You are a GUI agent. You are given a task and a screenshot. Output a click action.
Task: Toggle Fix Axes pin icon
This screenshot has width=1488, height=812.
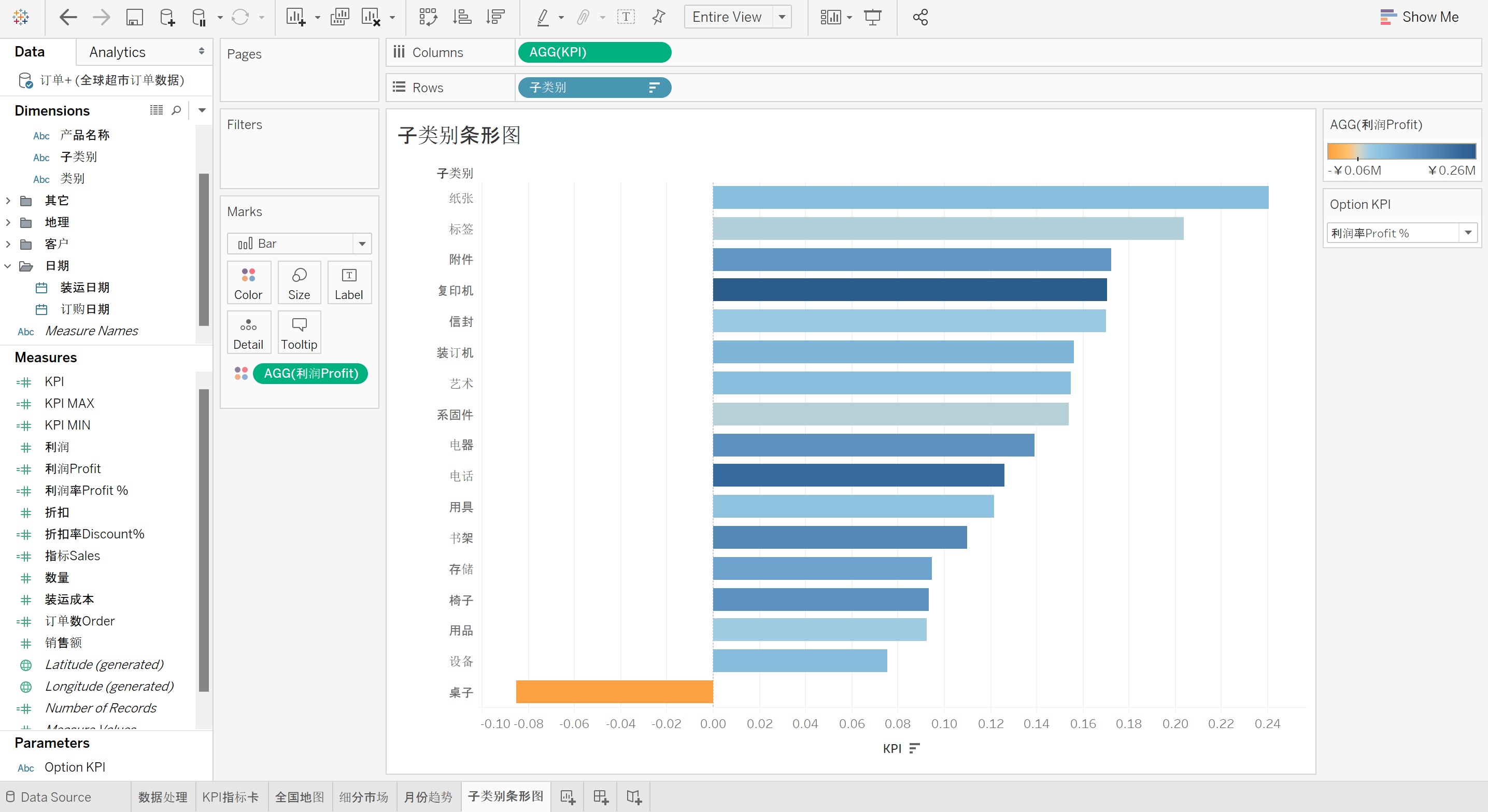point(659,17)
